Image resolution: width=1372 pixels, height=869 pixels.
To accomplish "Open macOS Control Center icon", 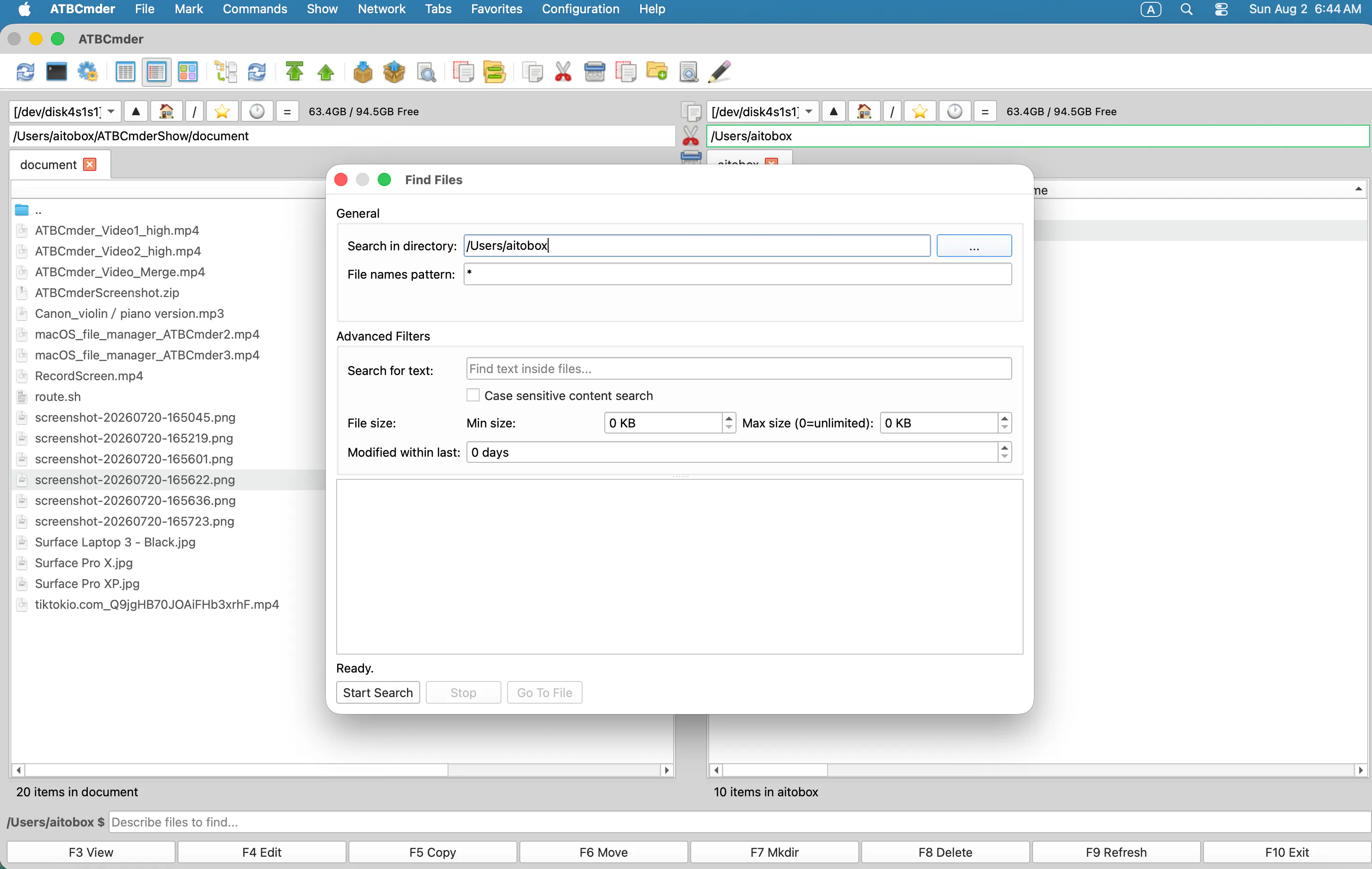I will 1221,9.
